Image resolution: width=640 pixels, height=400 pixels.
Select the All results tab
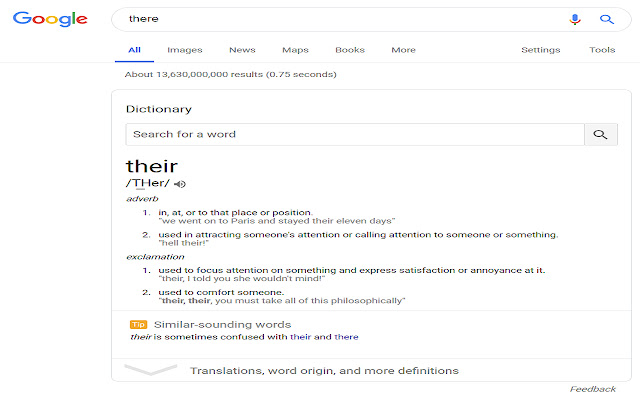coord(134,50)
